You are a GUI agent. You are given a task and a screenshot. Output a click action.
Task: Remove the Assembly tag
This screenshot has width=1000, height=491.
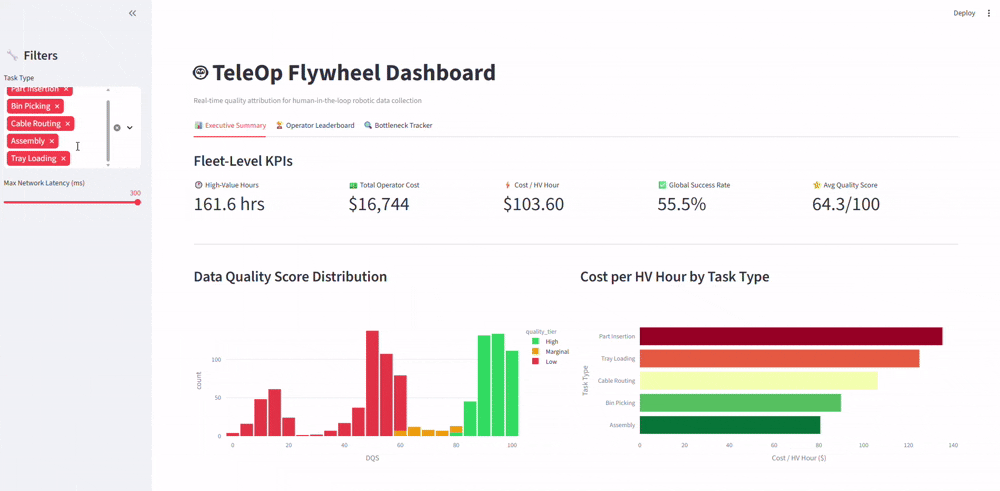52,141
